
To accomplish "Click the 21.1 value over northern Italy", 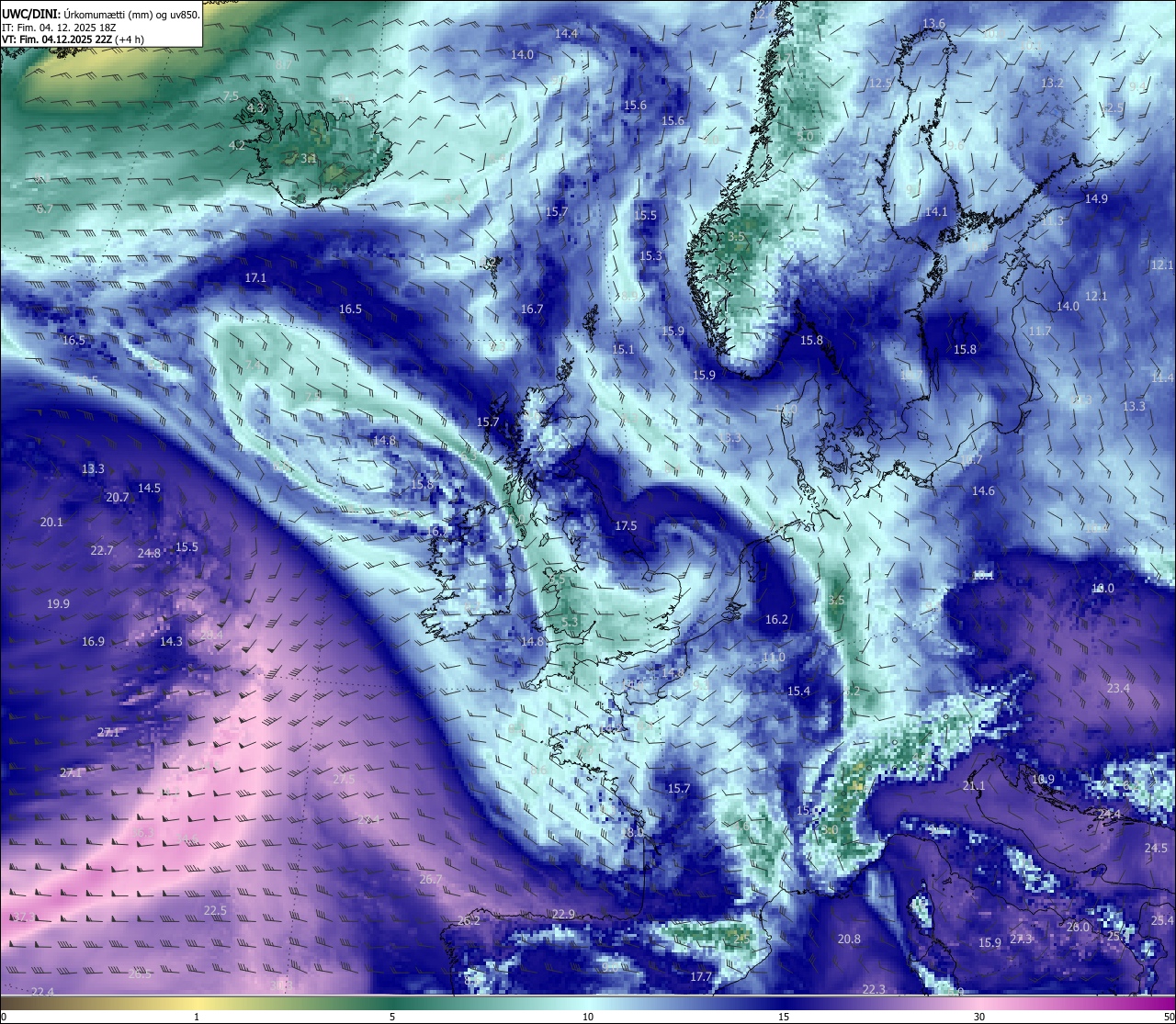I will 974,787.
